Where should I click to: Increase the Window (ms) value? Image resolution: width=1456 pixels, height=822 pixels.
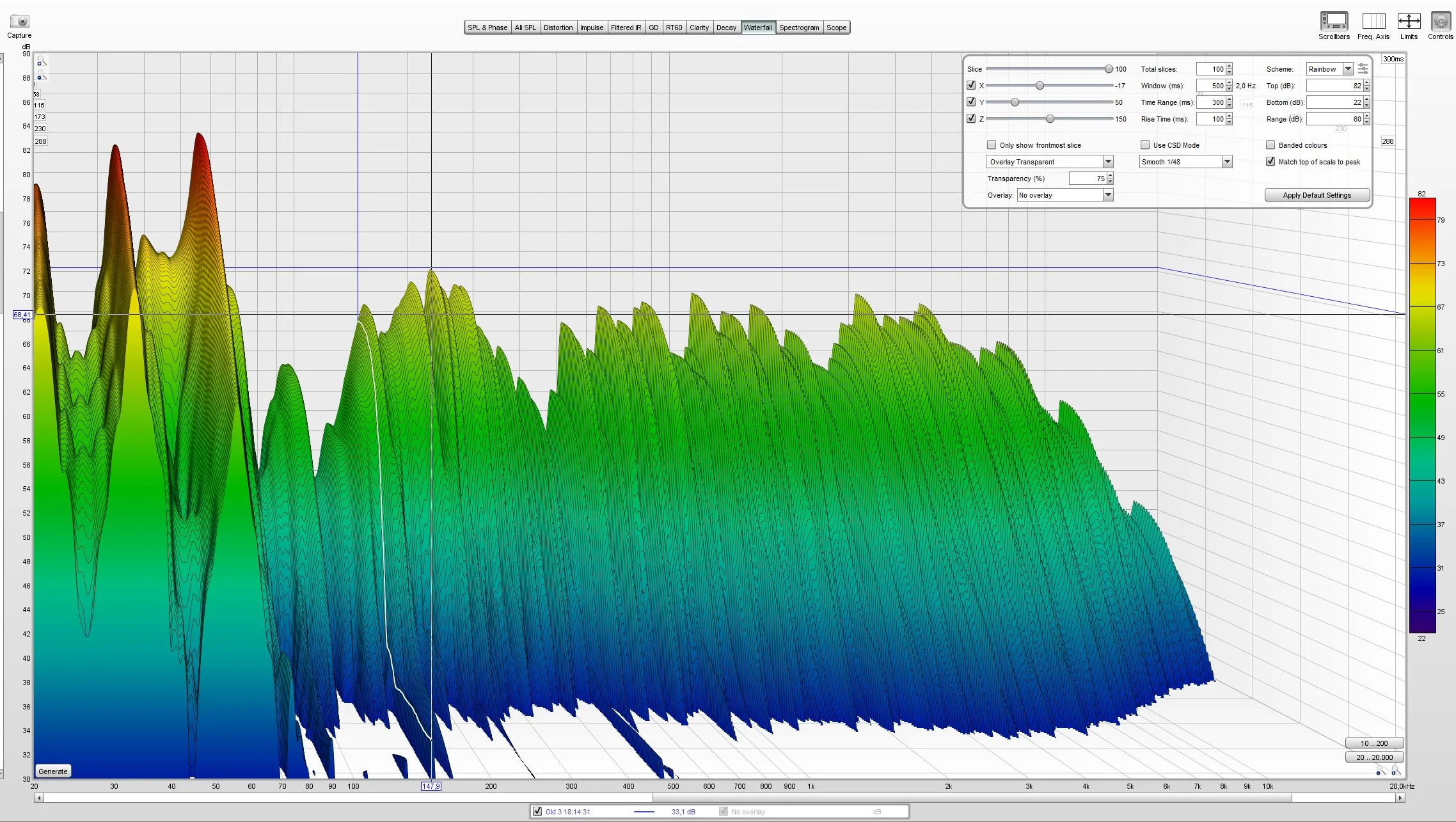tap(1229, 83)
